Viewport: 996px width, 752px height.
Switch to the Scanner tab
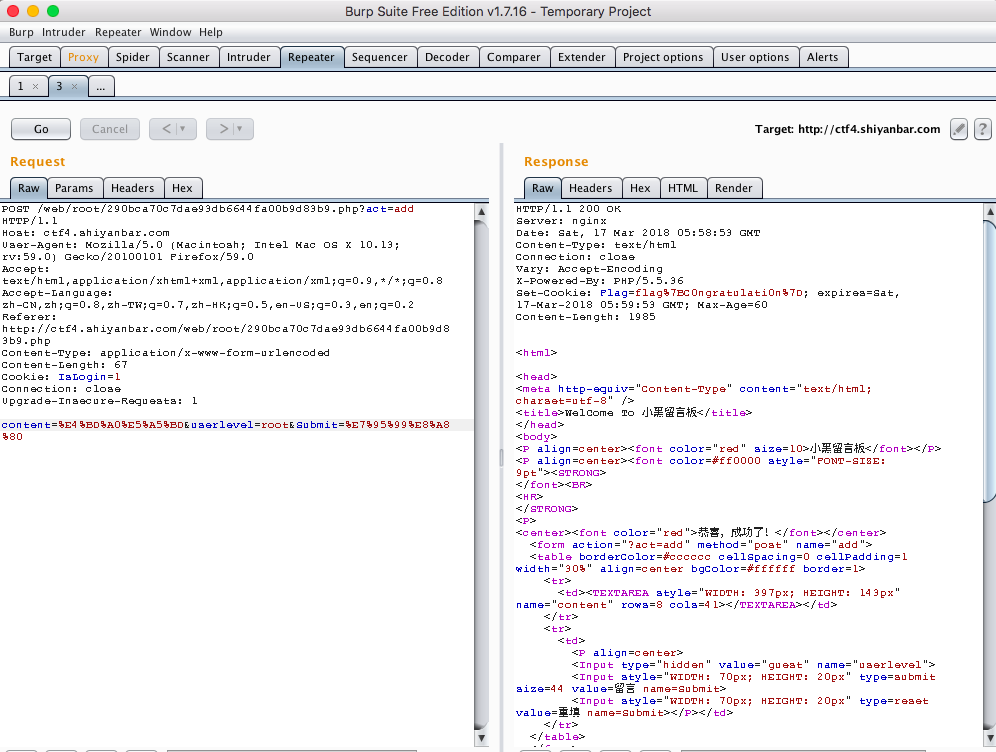point(188,57)
